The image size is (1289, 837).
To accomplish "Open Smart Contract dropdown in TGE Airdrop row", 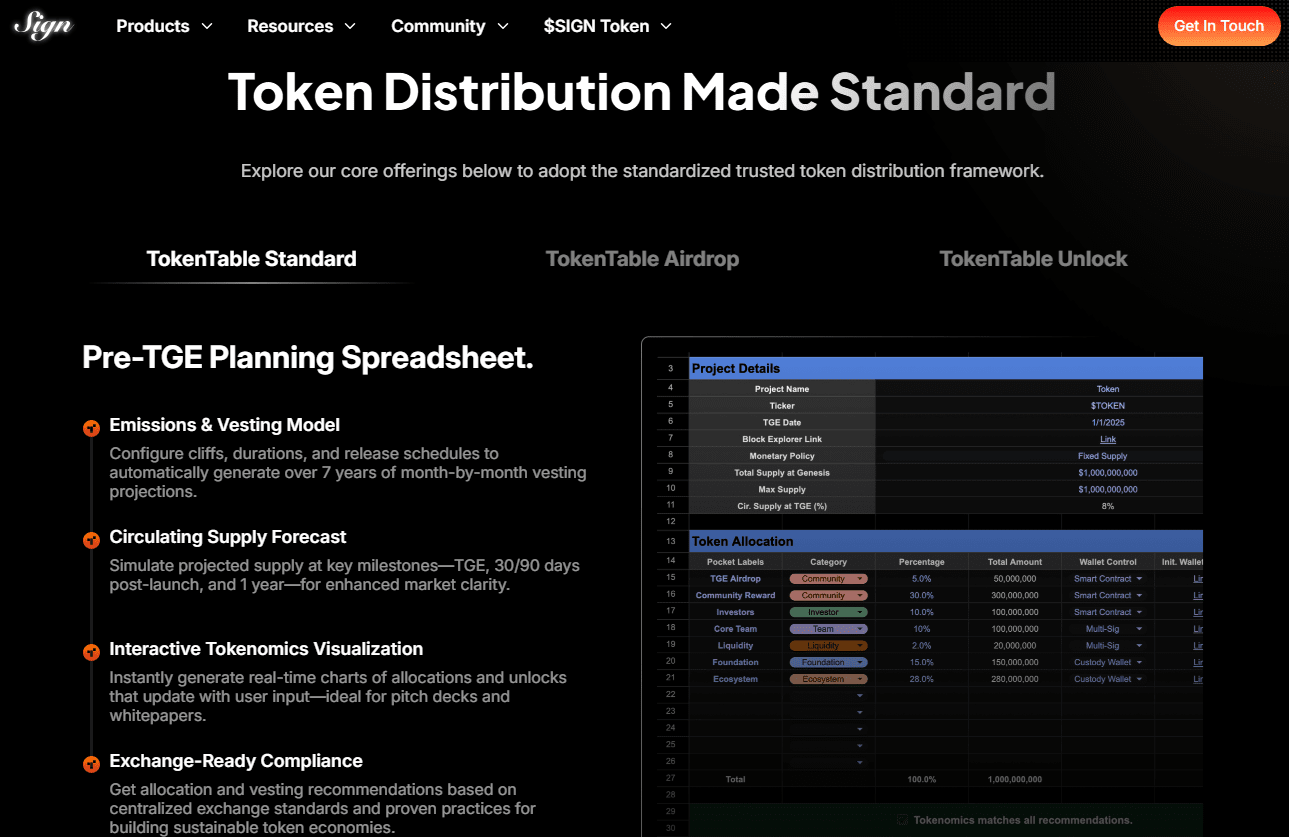I will [1108, 579].
